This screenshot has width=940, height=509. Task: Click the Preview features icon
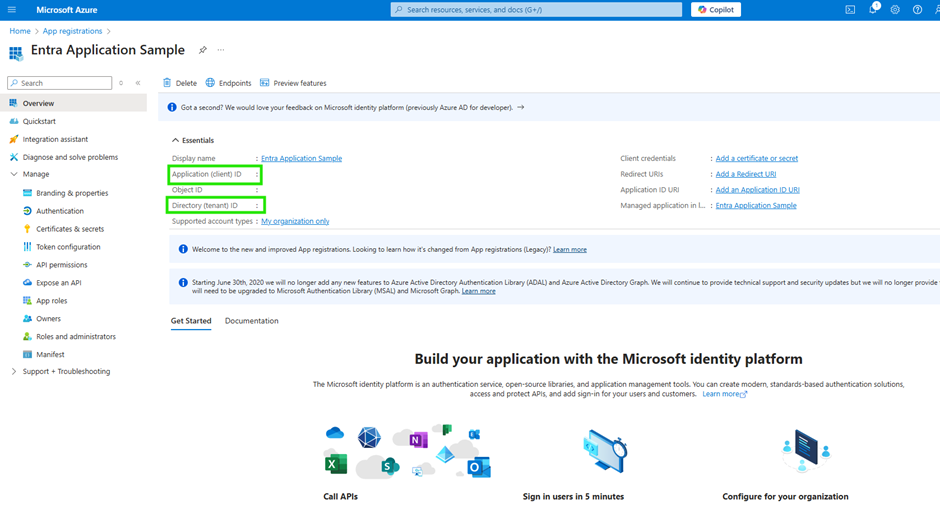pyautogui.click(x=264, y=83)
